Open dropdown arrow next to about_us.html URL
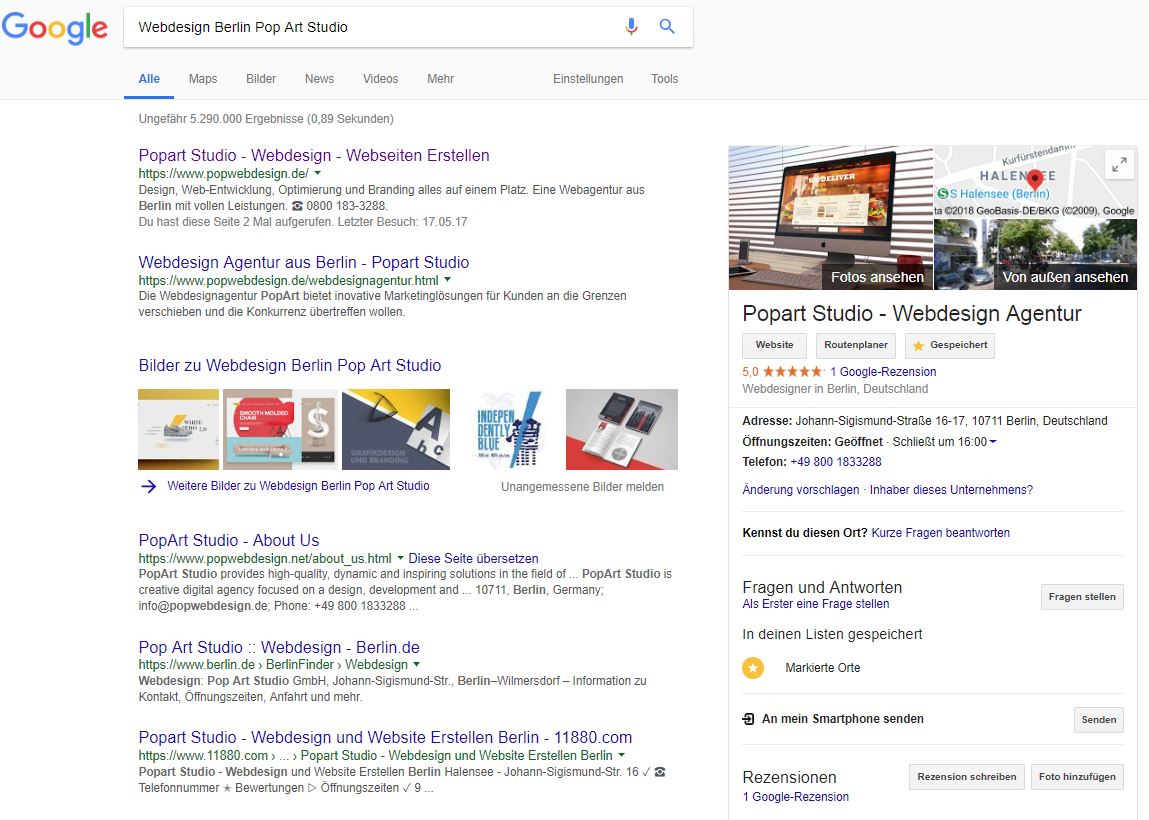 click(x=400, y=558)
